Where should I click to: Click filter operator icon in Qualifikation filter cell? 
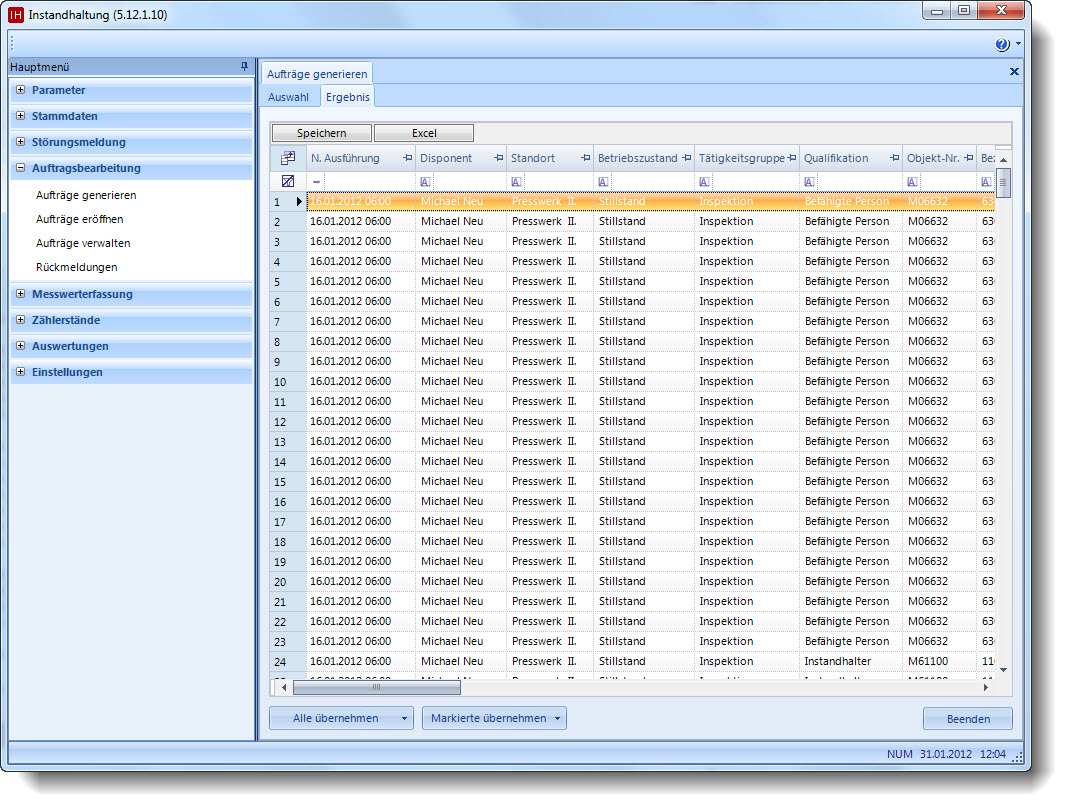(810, 182)
